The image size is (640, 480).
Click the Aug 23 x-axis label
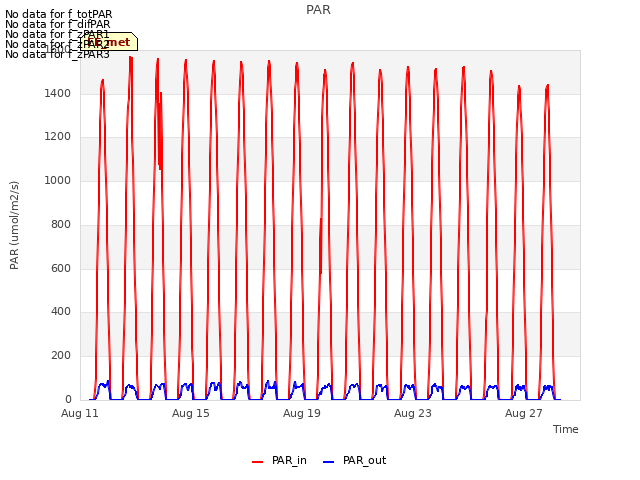click(x=413, y=413)
